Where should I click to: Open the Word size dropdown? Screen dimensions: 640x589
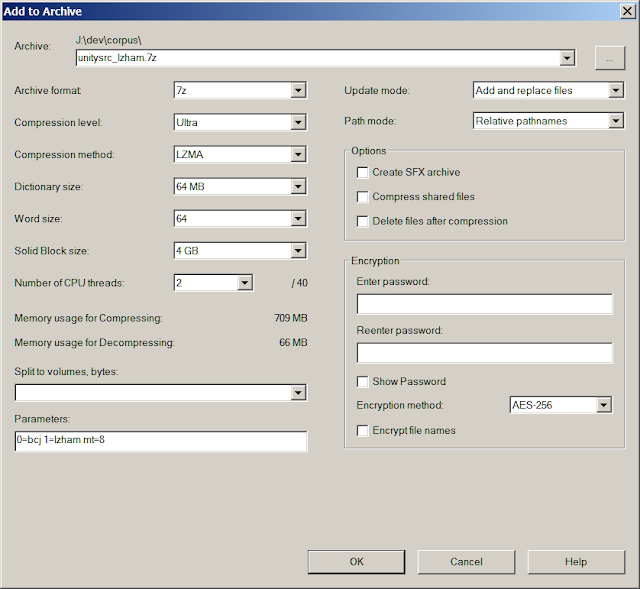click(298, 219)
